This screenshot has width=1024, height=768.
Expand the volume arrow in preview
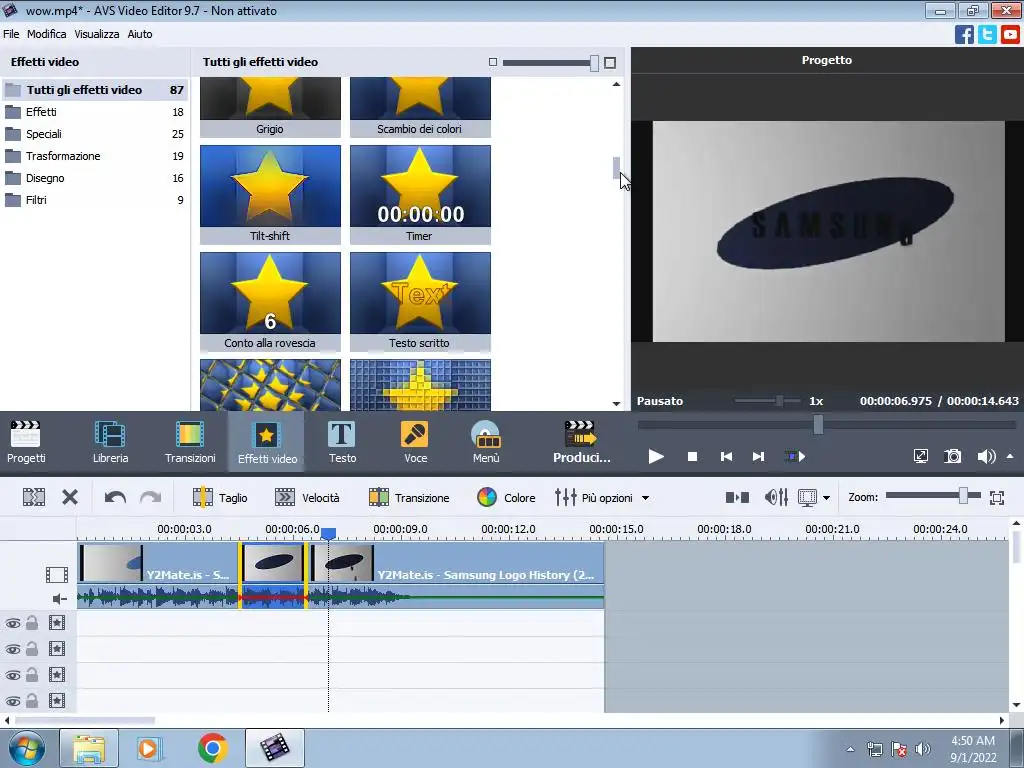[1010, 456]
